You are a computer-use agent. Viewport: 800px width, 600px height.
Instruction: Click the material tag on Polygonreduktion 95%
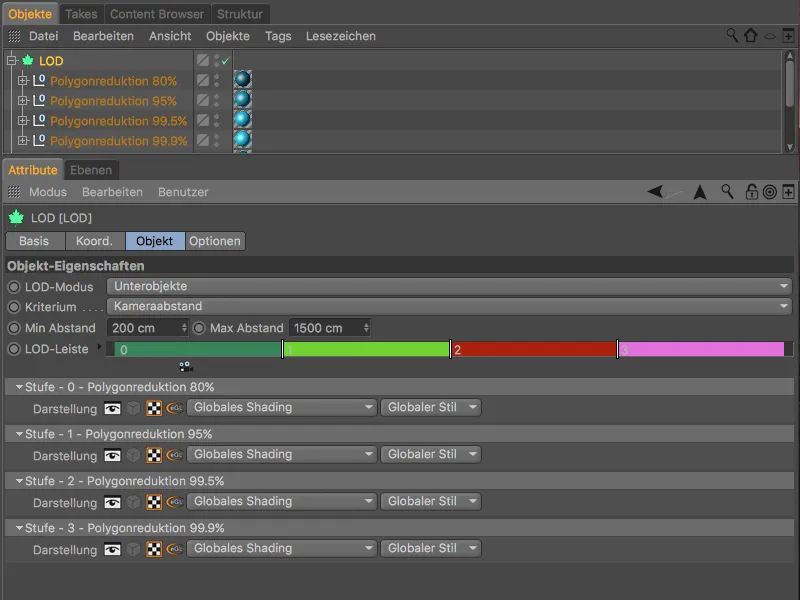click(242, 99)
